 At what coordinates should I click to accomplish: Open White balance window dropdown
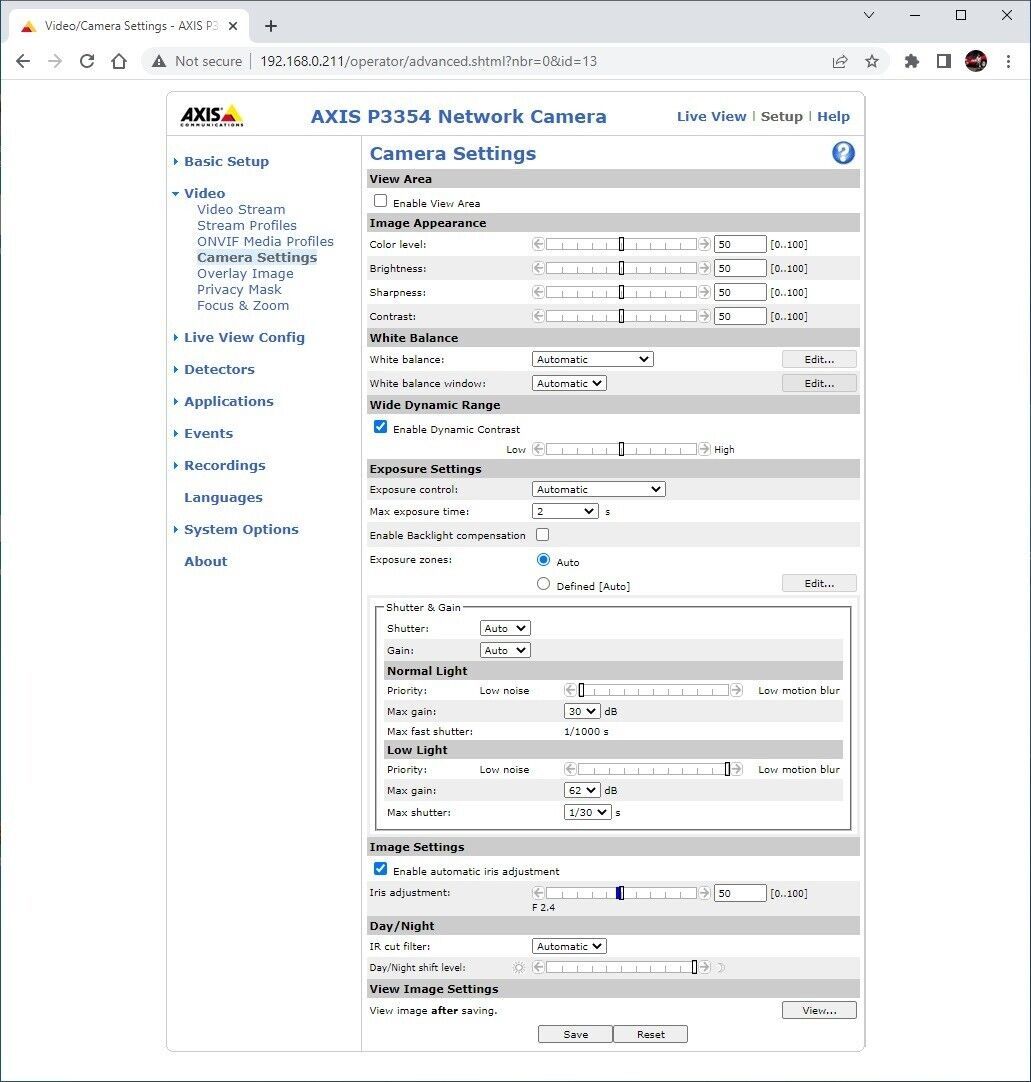coord(569,383)
